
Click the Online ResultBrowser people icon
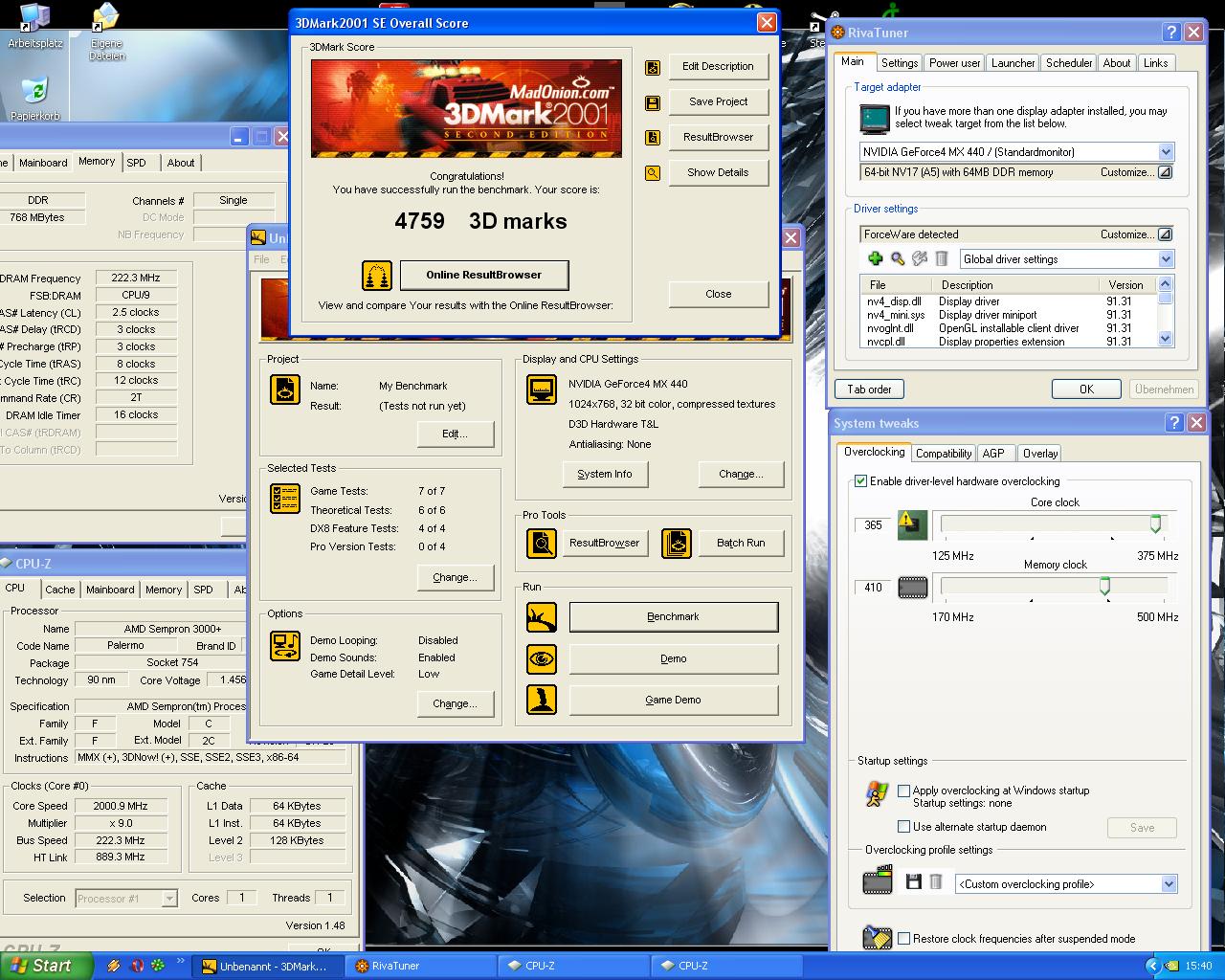point(377,276)
